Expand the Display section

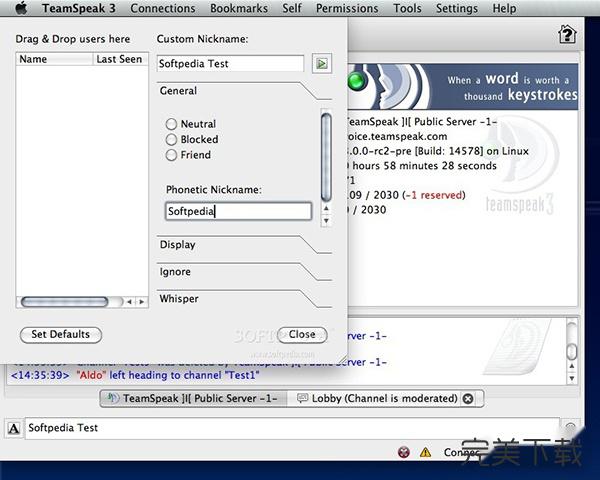tap(244, 245)
